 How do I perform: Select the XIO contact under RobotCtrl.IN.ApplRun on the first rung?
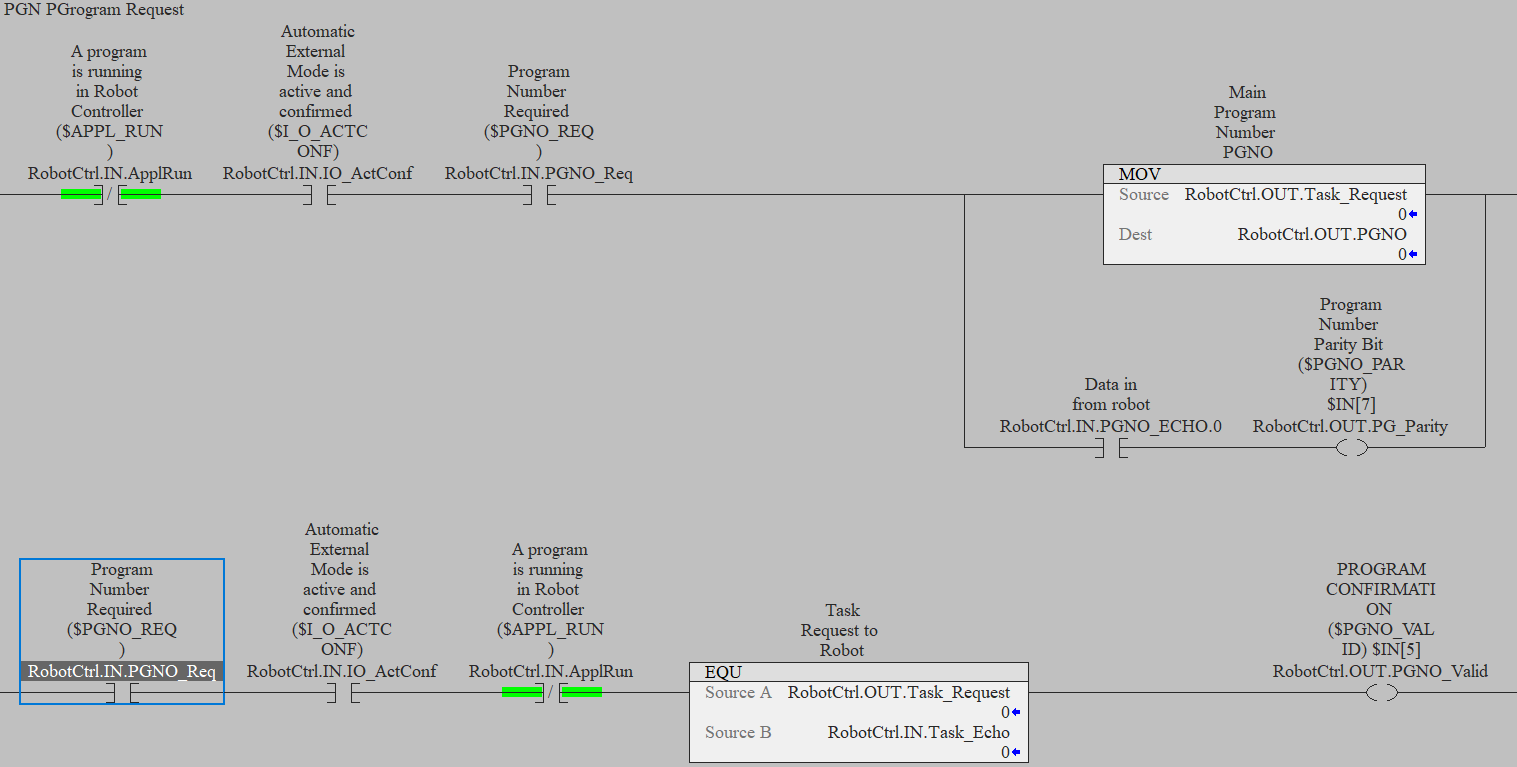[x=110, y=194]
